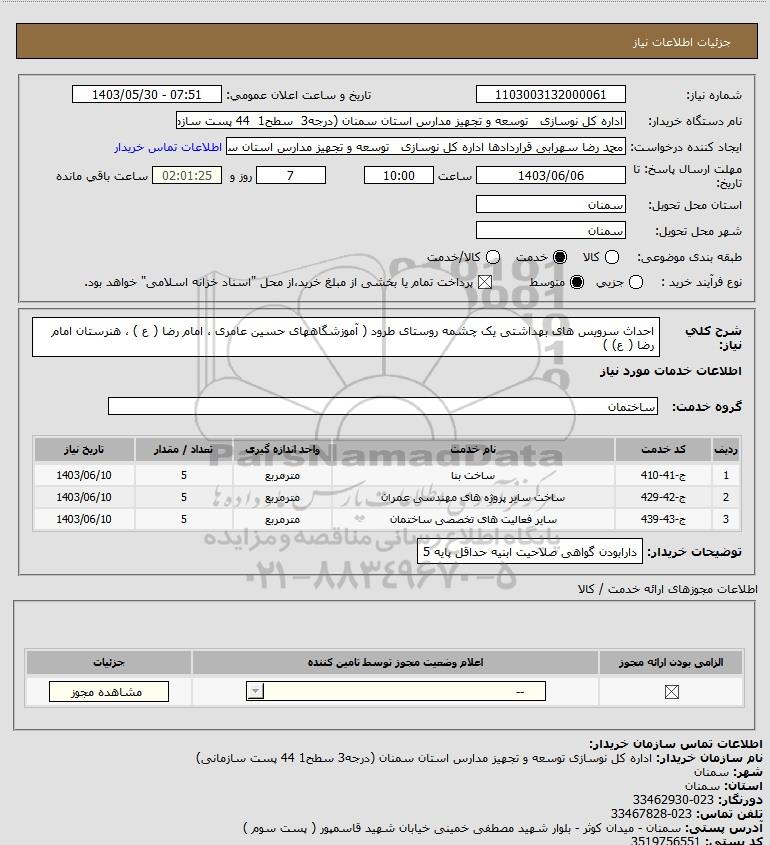Click the استان محل تحویل field
Viewport: 770px width, 845px height.
[551, 204]
